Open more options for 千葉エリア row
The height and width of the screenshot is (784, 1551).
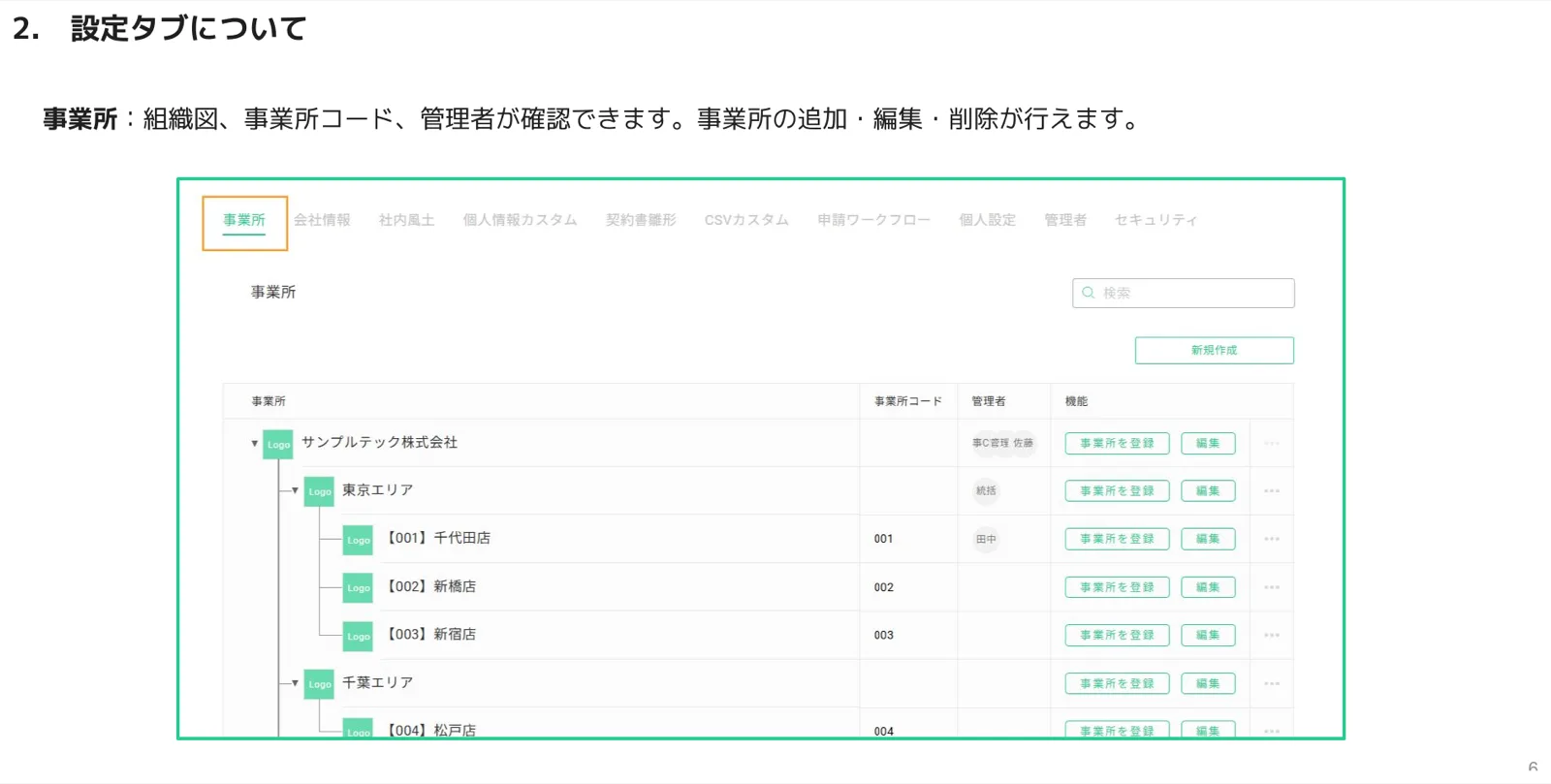click(x=1272, y=683)
